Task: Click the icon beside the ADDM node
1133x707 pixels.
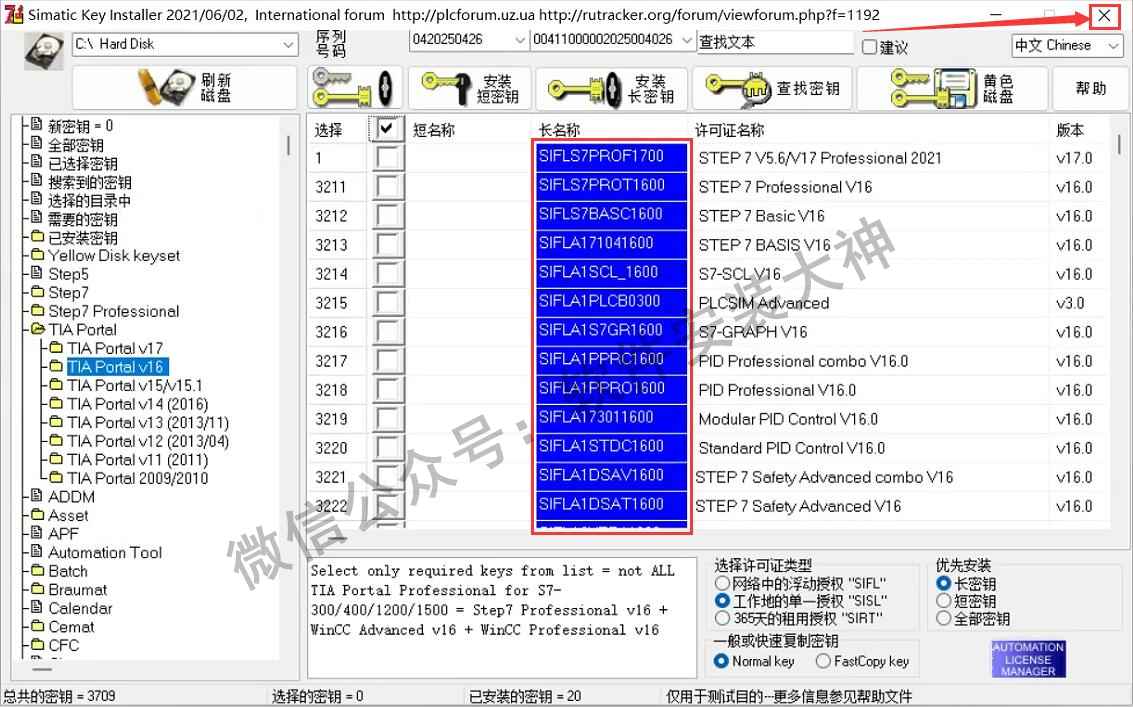Action: (x=38, y=496)
